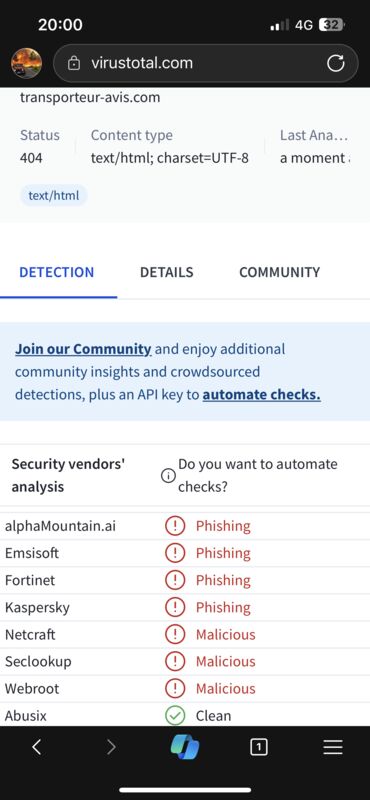Open the Copilot icon in bottom bar

coord(185,748)
